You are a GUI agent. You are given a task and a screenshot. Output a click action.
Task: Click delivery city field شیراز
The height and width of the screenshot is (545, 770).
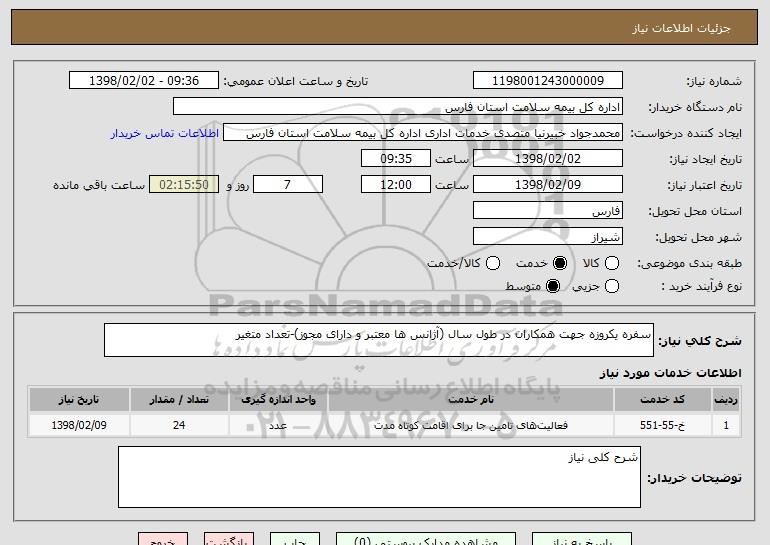548,237
